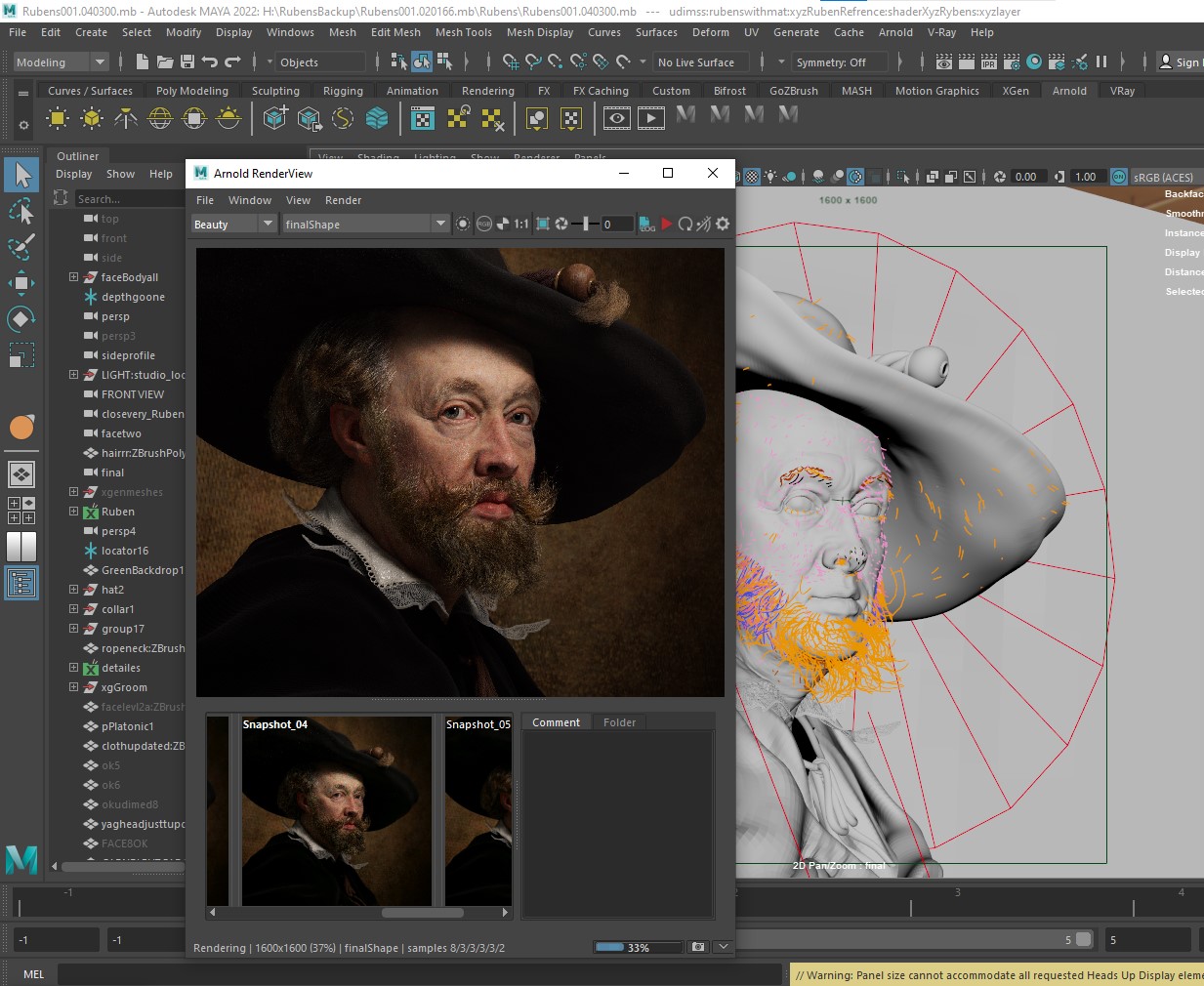Open the Beauty AOV dropdown

coord(233,224)
